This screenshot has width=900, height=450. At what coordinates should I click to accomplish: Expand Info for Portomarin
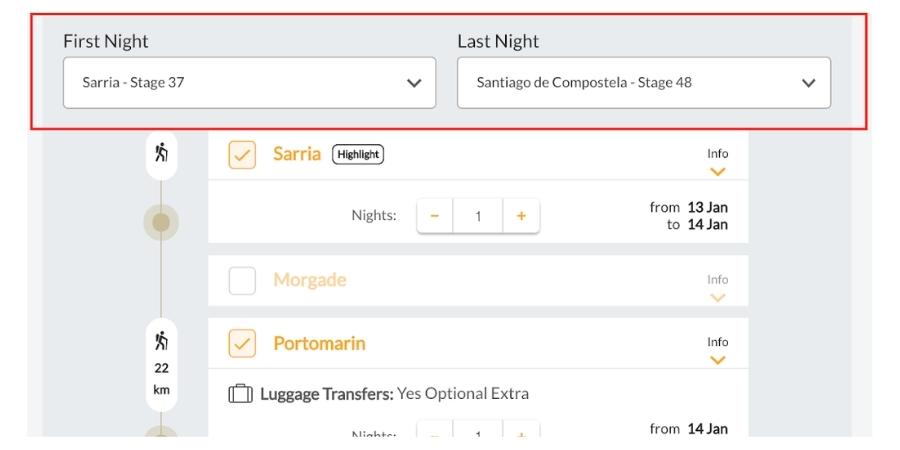(717, 351)
